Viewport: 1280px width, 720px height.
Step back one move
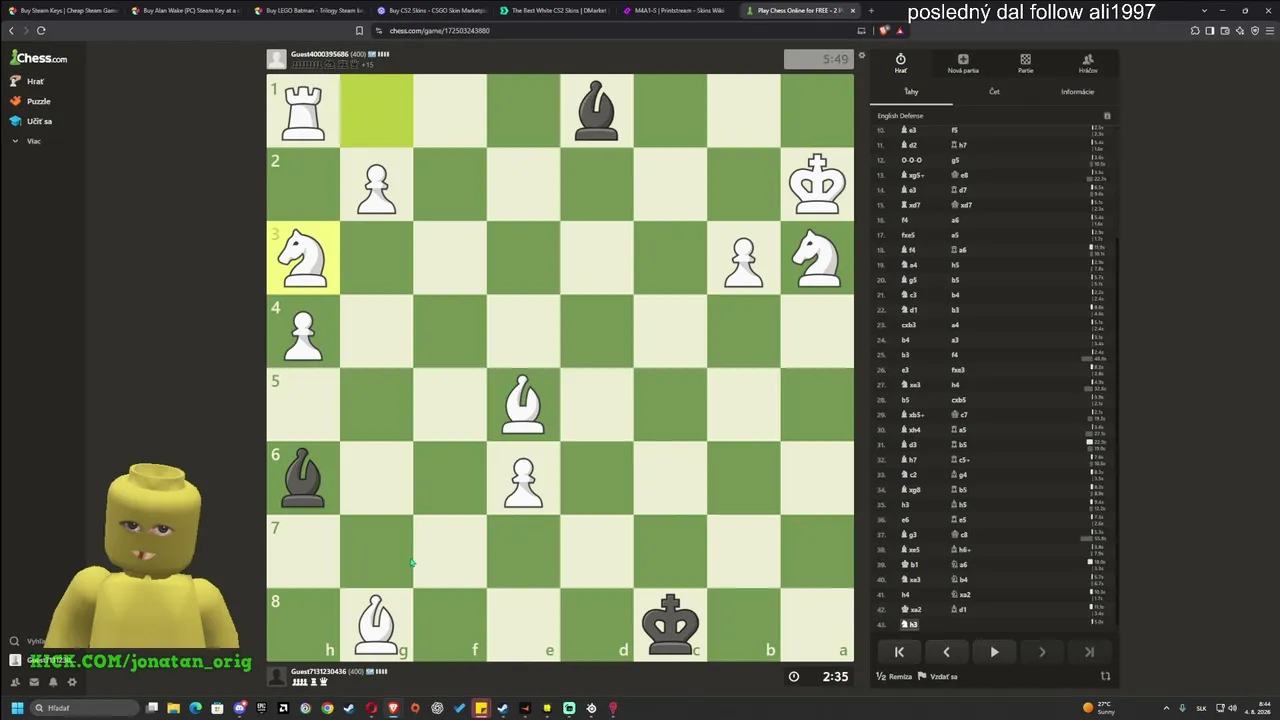click(946, 652)
